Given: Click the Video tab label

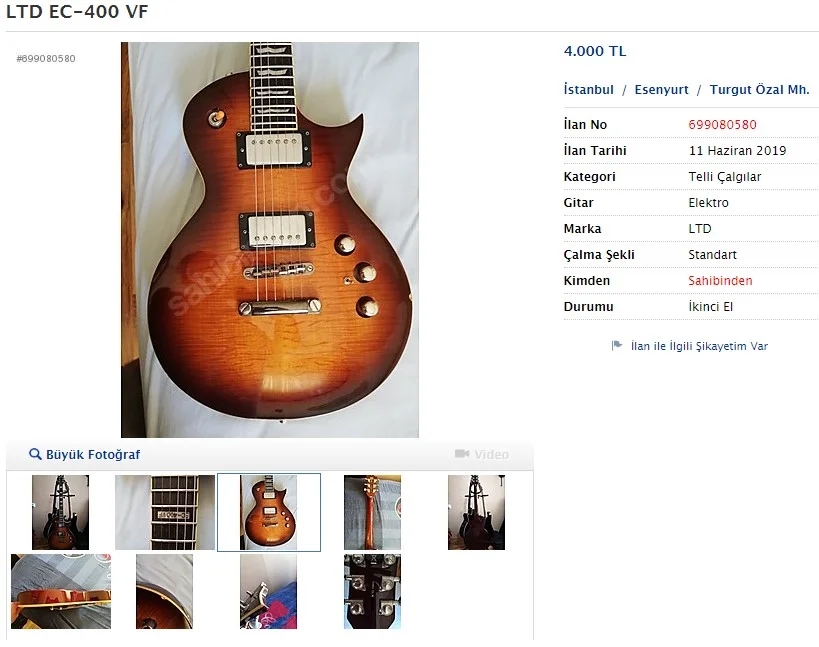Looking at the screenshot, I should (492, 454).
